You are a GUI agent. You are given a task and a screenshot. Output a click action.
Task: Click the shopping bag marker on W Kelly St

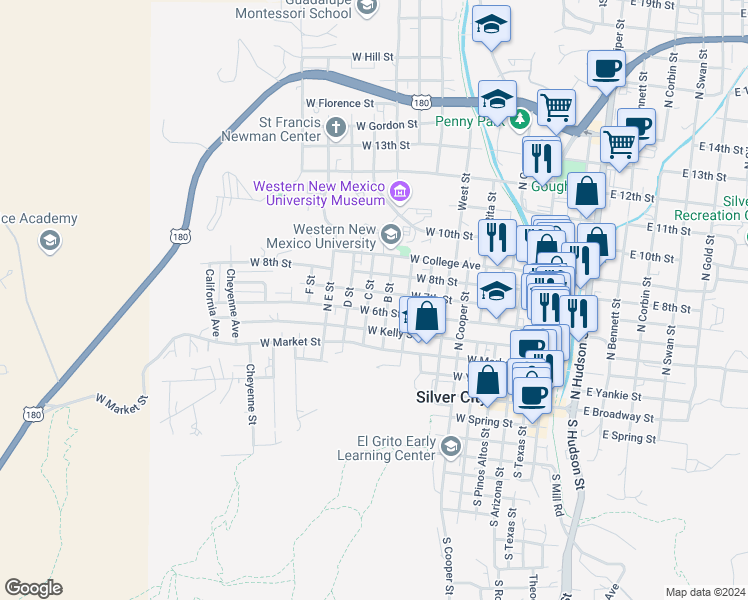[426, 316]
